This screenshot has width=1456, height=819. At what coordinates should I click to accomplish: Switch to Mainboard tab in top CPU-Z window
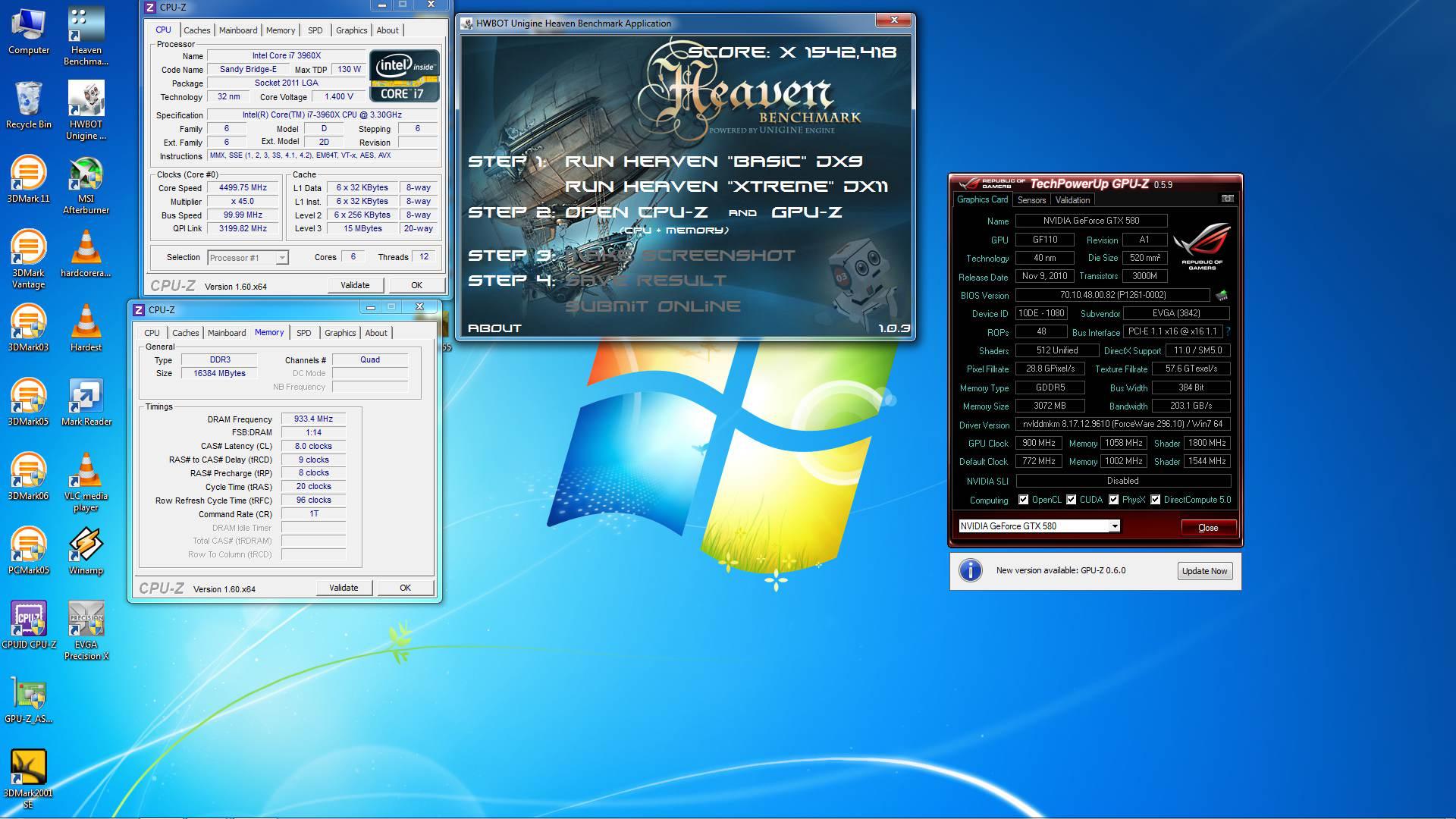238,30
